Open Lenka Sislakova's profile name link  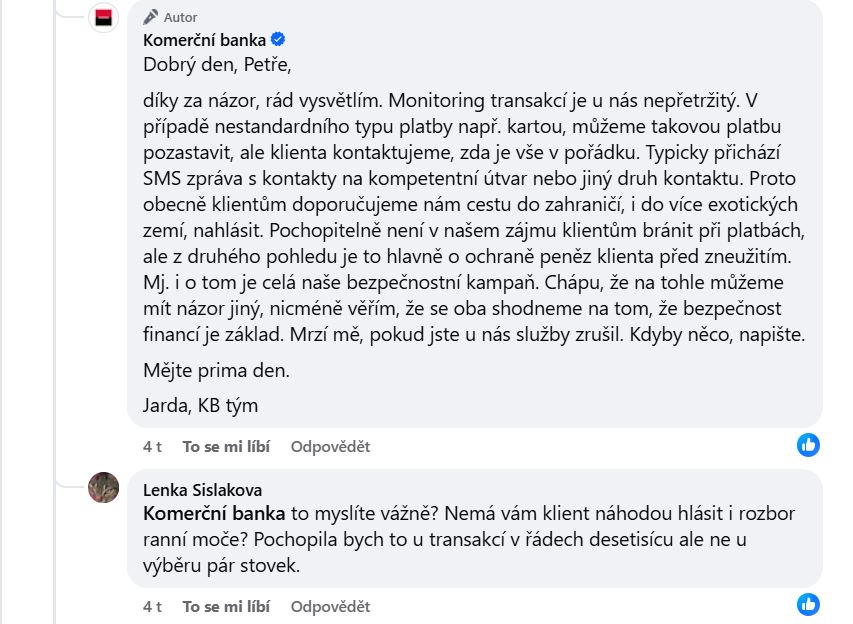pyautogui.click(x=202, y=490)
